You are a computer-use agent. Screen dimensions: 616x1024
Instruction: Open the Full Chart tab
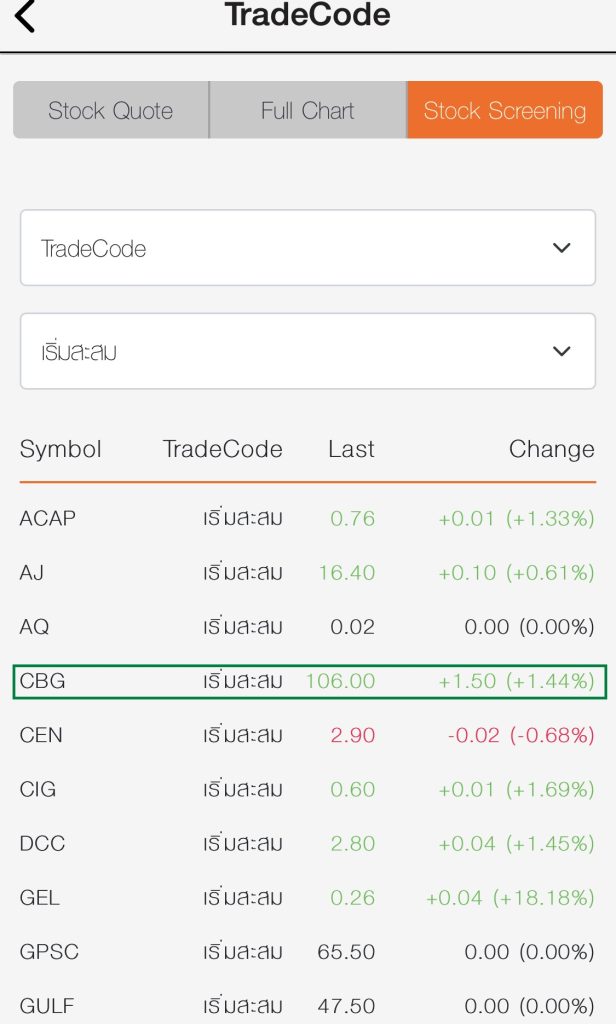(308, 110)
